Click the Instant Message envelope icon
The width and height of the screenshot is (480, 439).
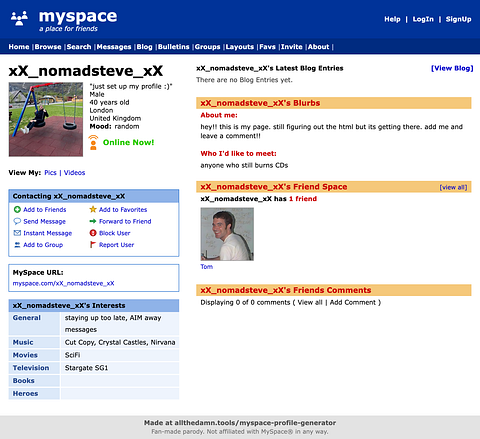coord(17,233)
